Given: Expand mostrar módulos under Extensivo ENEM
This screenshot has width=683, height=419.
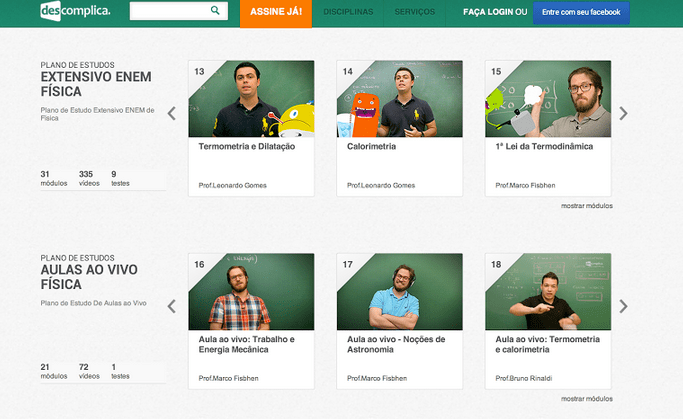Looking at the screenshot, I should tap(586, 206).
